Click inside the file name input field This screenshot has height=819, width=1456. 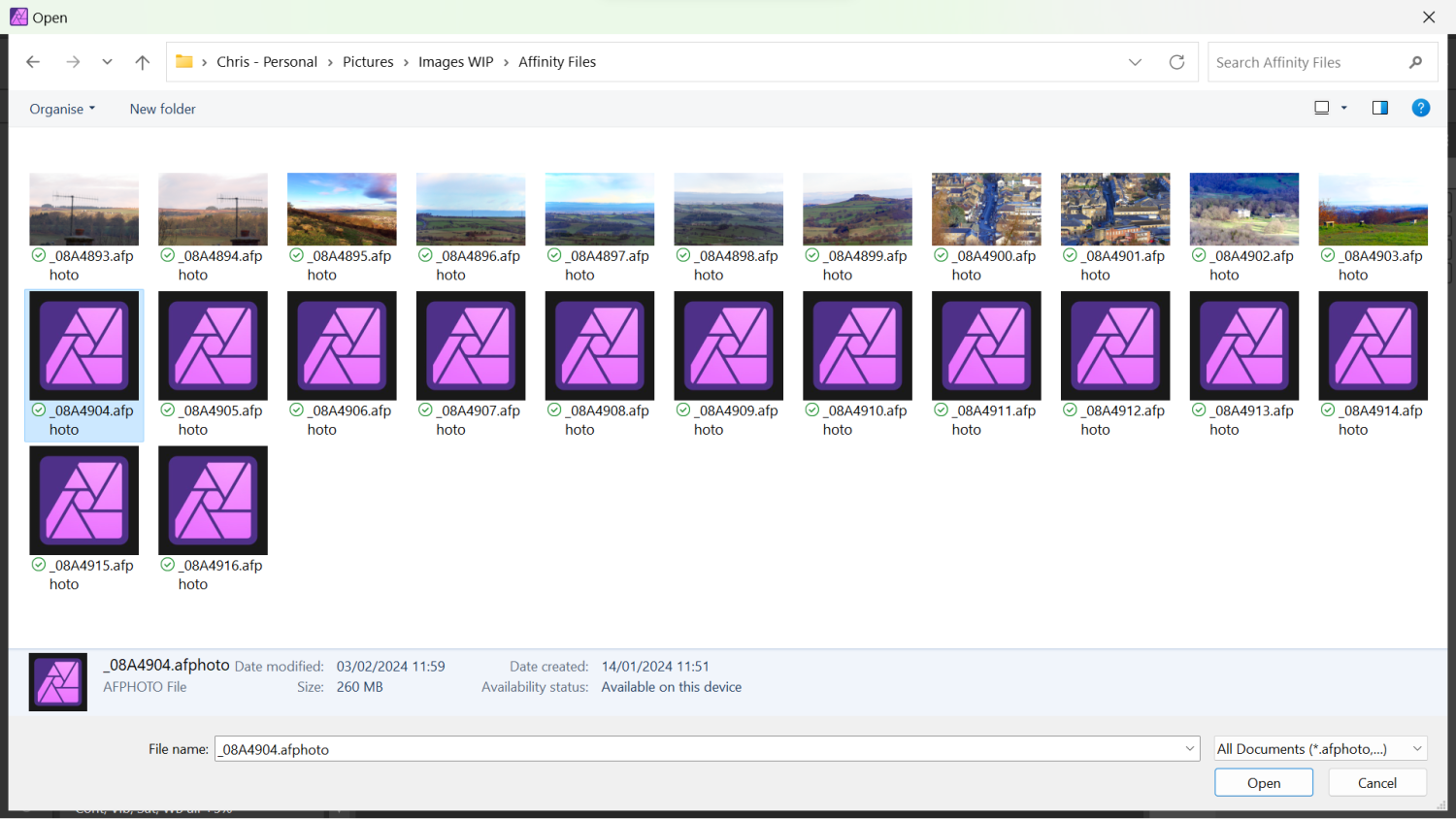pyautogui.click(x=679, y=748)
